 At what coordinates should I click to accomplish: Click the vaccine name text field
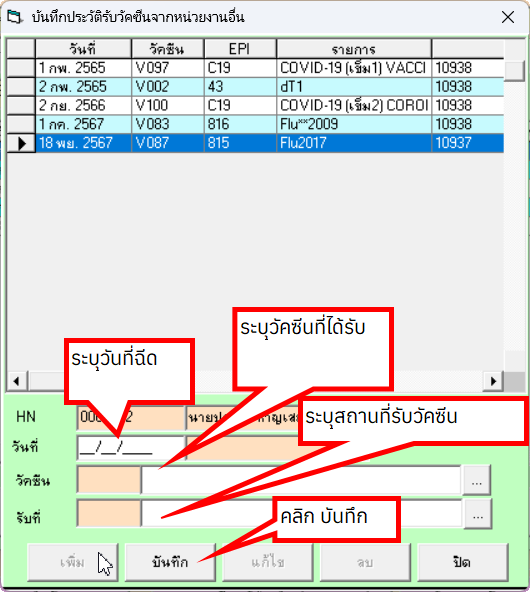click(301, 480)
